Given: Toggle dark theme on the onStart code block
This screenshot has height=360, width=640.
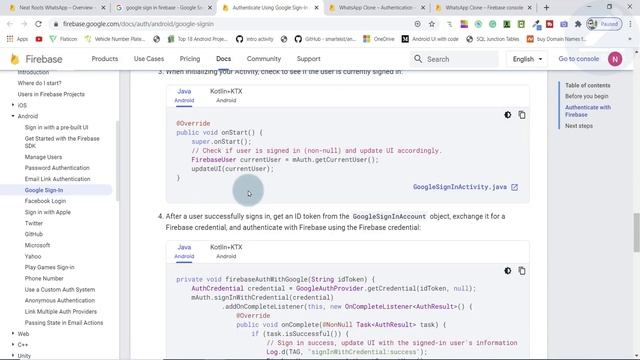Looking at the screenshot, I should (x=507, y=115).
